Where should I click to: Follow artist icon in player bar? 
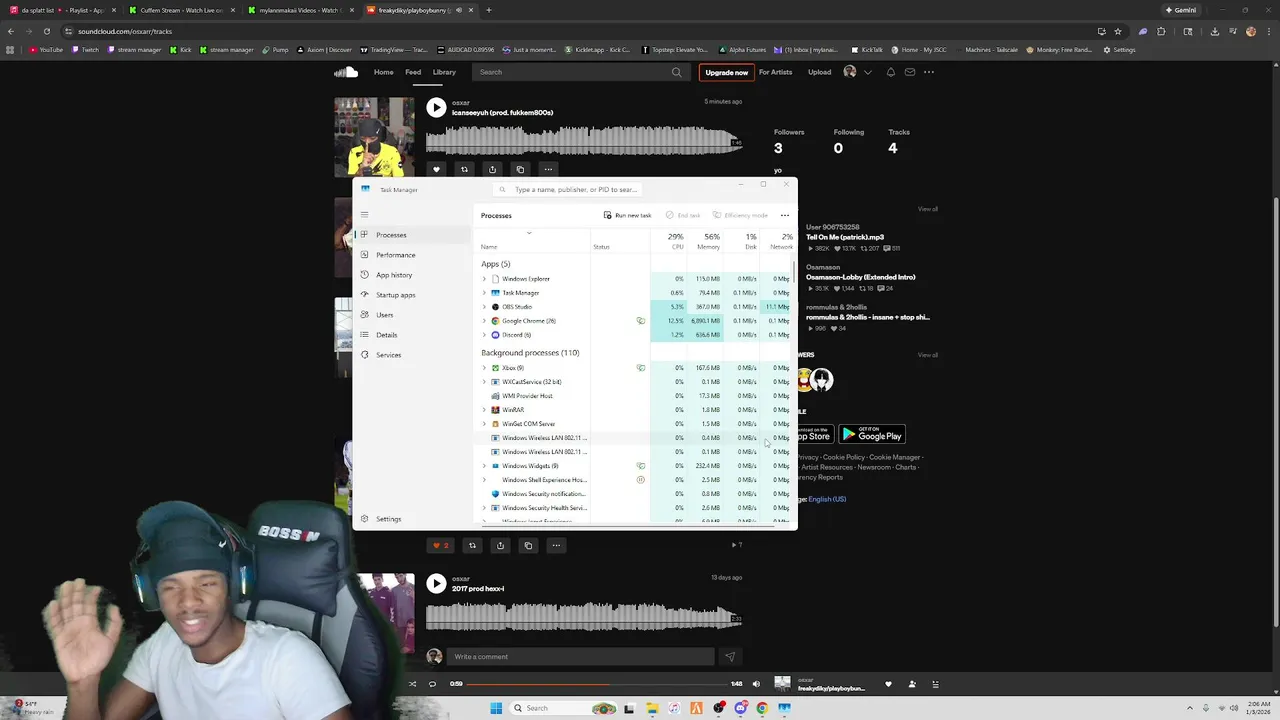(912, 684)
